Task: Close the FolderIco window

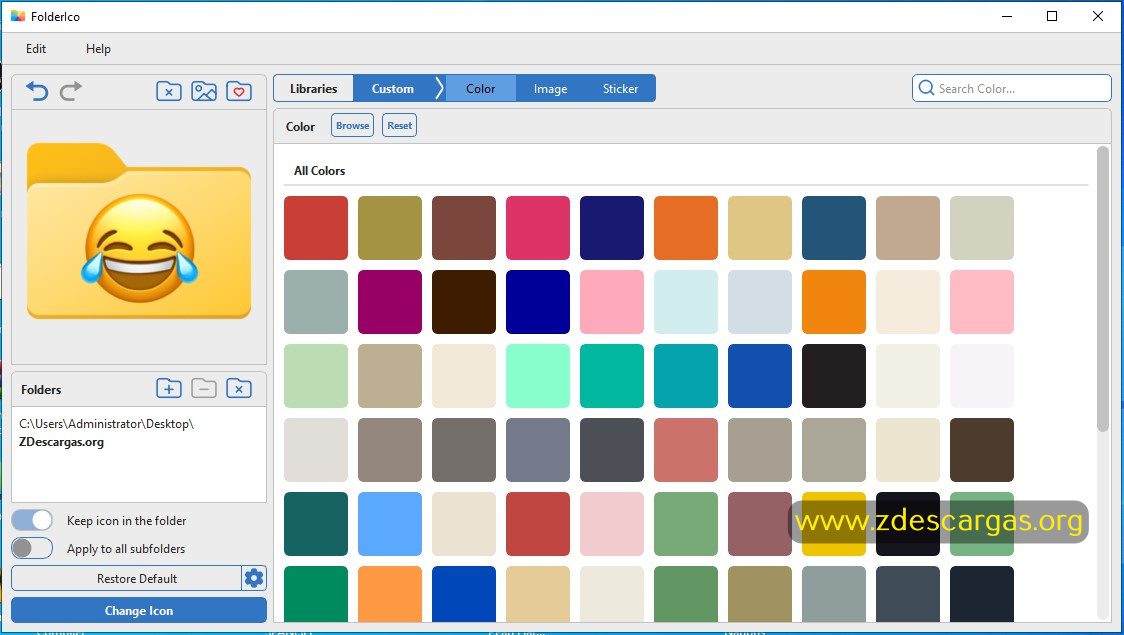Action: click(1097, 16)
